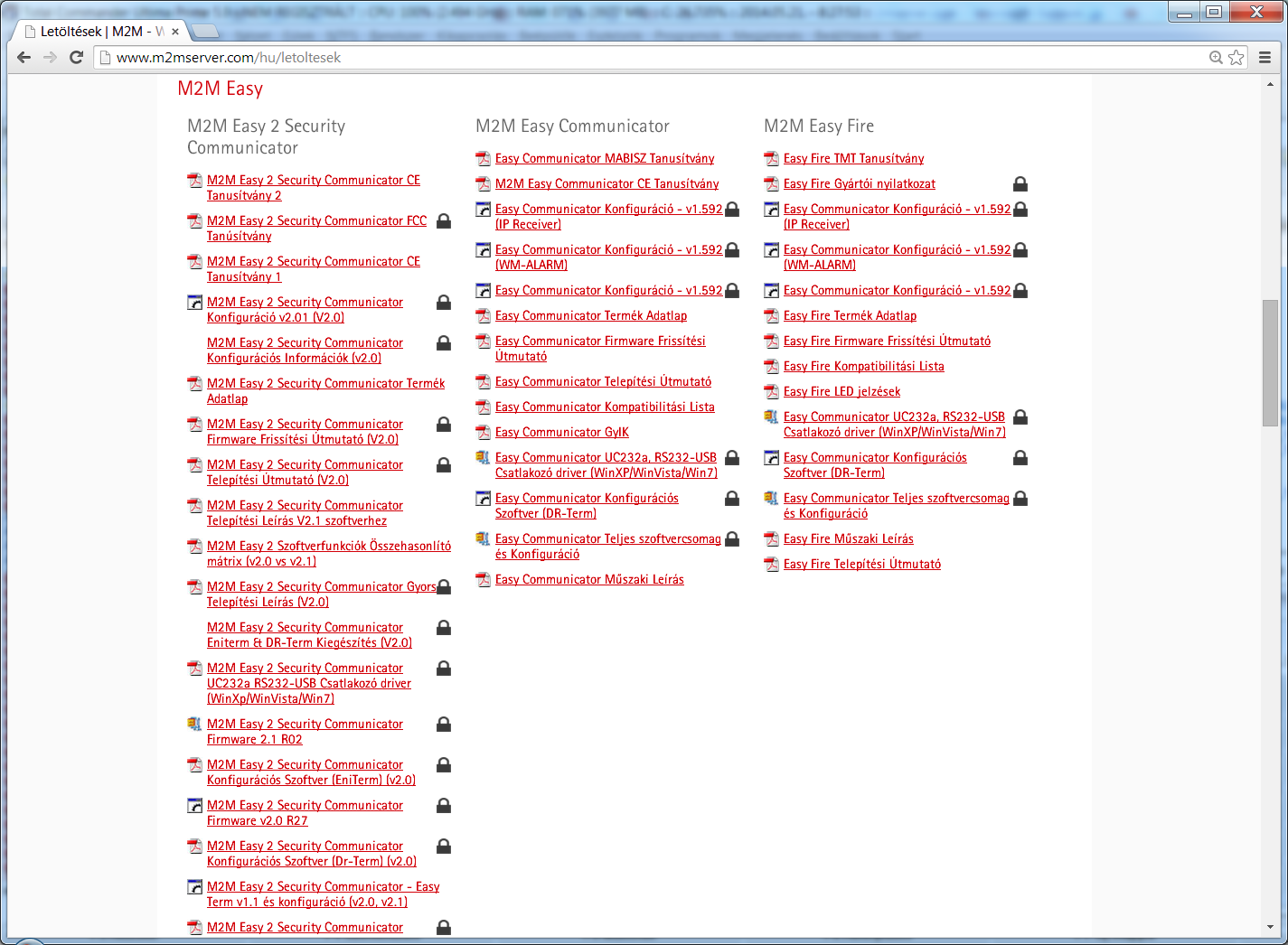Click the PDF icon beside Easy Fire Telepítési Útmutató
1288x945 pixels.
click(x=772, y=565)
